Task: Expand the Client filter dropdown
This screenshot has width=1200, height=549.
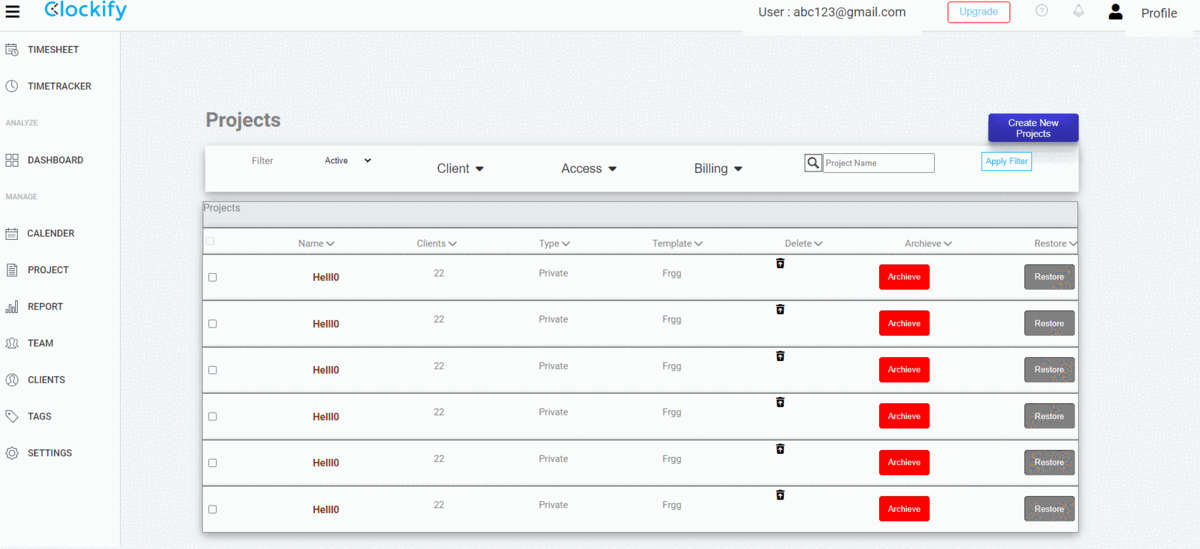Action: click(x=460, y=169)
